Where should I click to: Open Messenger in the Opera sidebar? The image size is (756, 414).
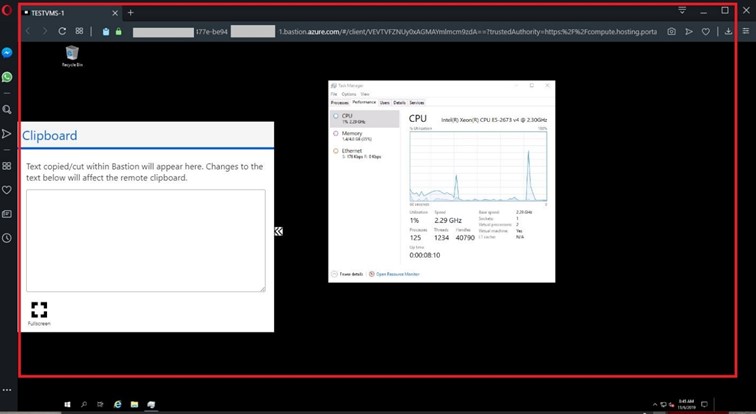[7, 53]
